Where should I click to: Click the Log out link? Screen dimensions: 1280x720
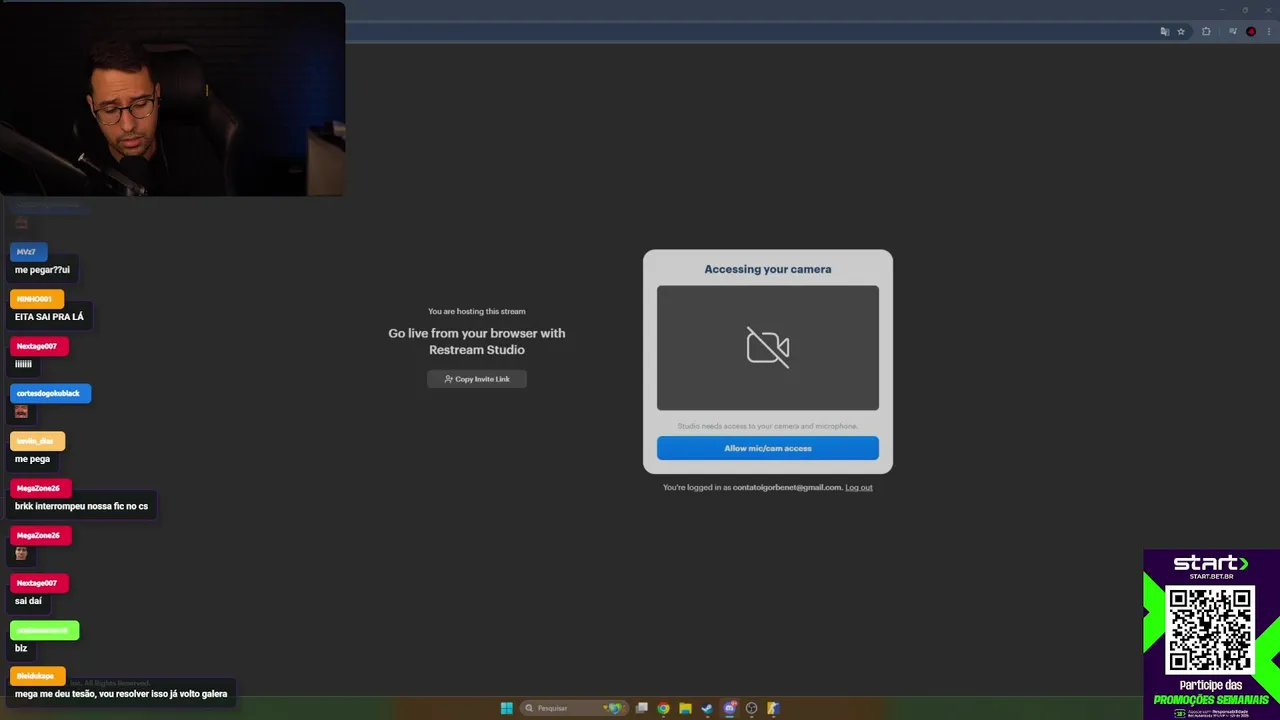[859, 487]
